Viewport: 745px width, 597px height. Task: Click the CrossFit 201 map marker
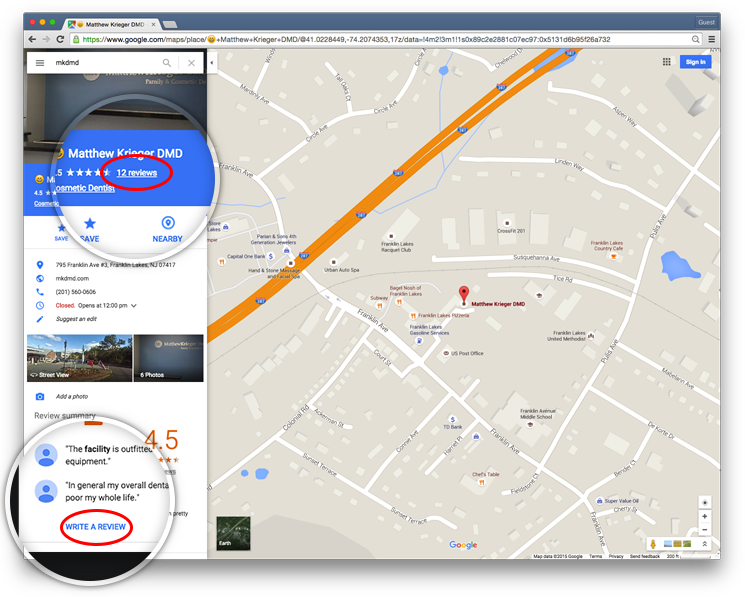click(506, 223)
